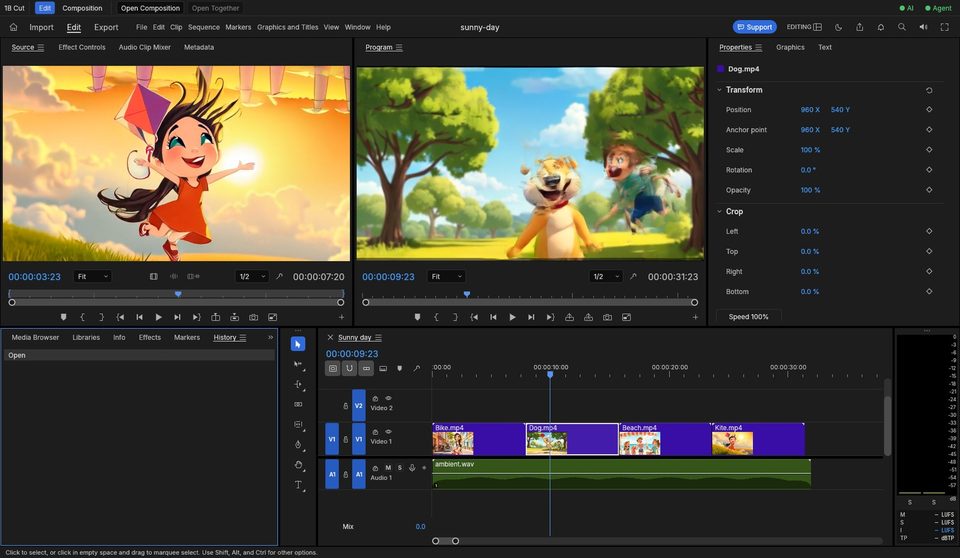
Task: Switch to Effect Controls tab
Action: click(81, 47)
